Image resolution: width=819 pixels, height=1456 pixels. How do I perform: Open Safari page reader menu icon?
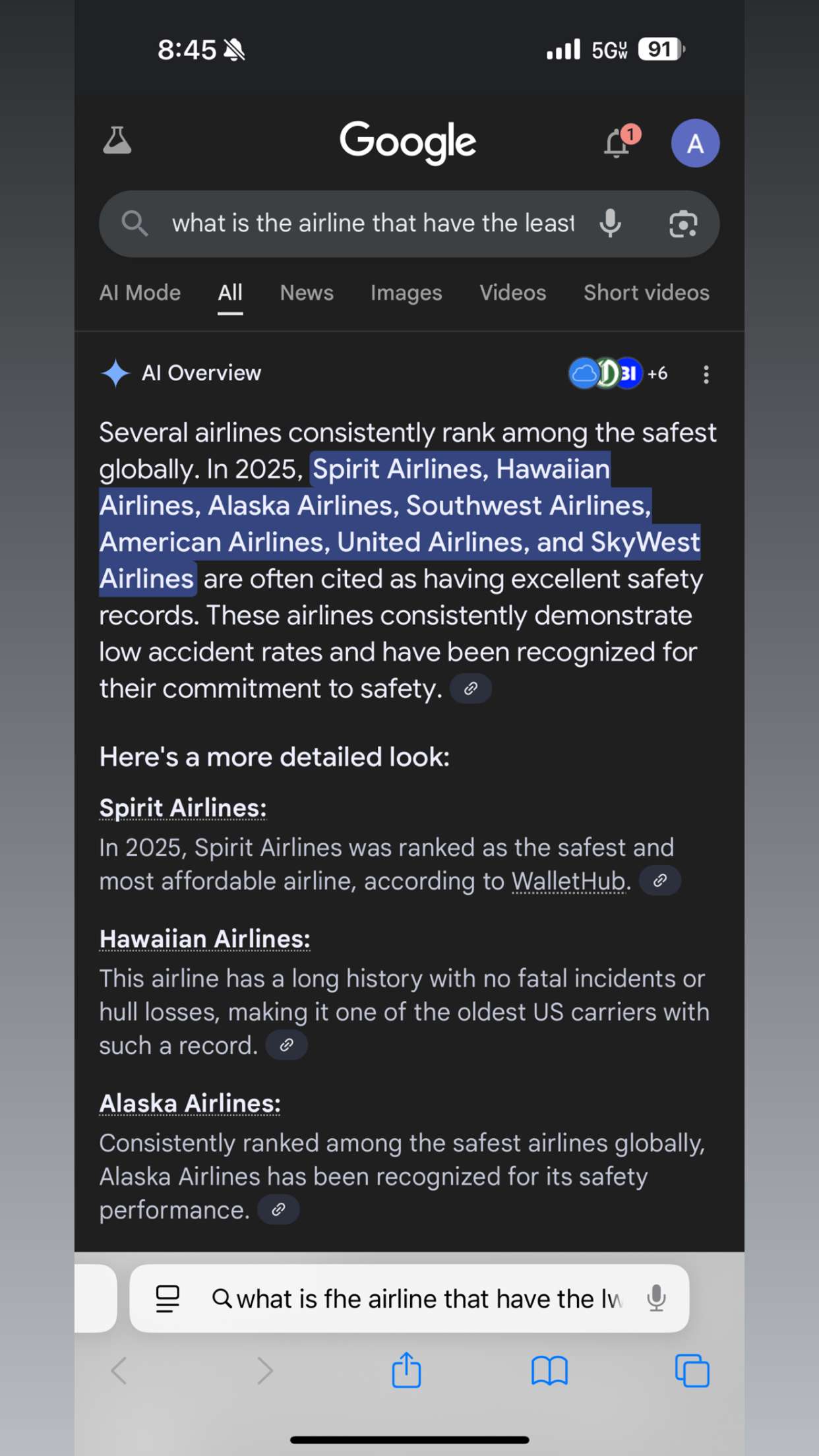click(167, 1299)
